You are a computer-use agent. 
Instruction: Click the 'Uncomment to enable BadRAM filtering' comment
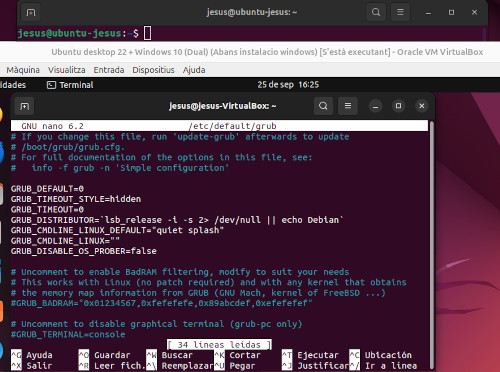pyautogui.click(x=180, y=272)
